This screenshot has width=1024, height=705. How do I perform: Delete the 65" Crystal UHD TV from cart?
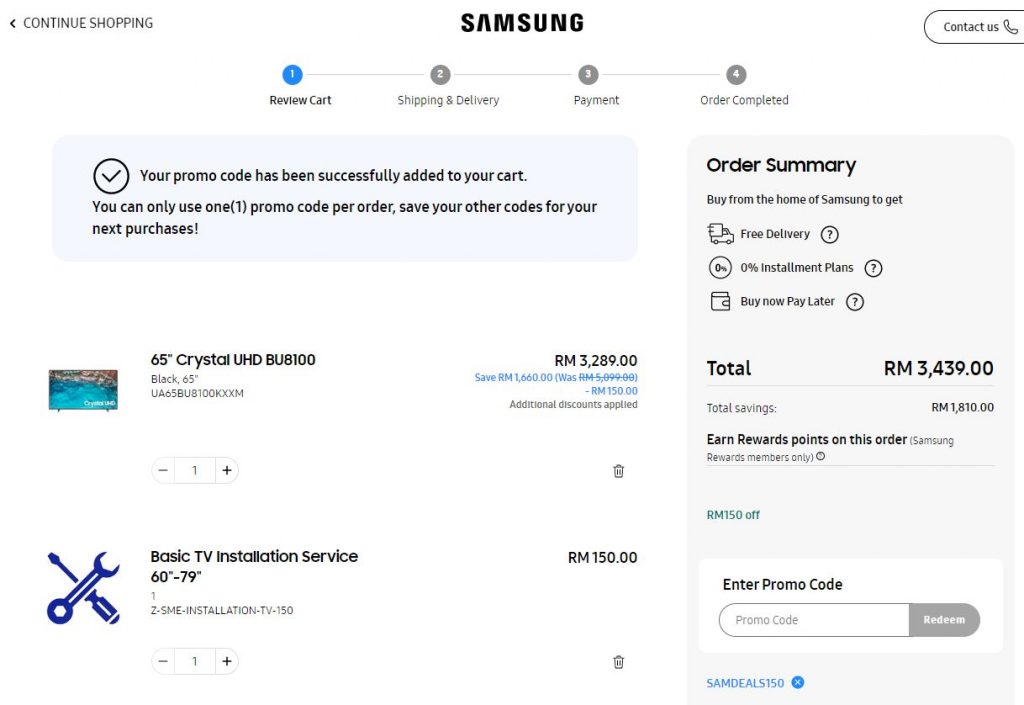click(x=618, y=471)
